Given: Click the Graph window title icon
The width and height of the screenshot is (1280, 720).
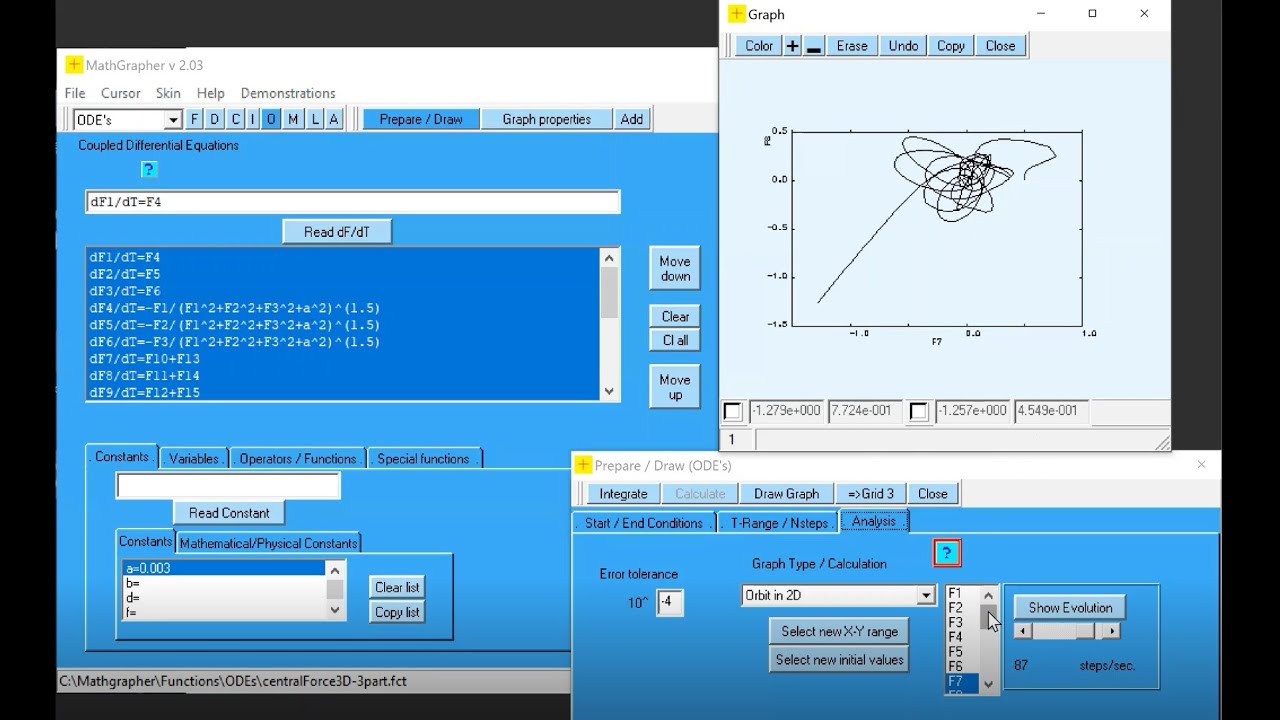Looking at the screenshot, I should pos(736,14).
